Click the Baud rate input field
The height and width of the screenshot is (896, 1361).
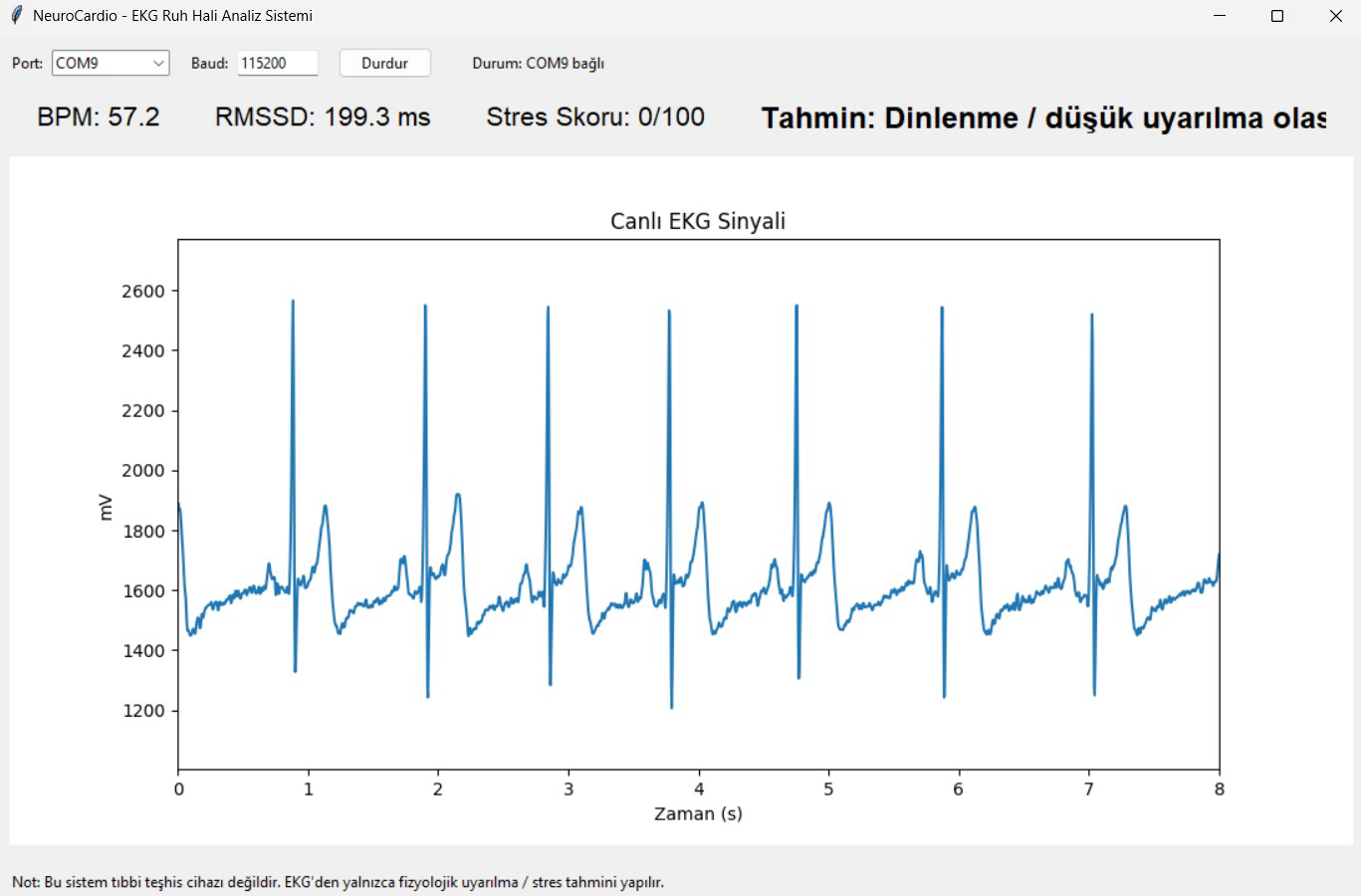(278, 63)
